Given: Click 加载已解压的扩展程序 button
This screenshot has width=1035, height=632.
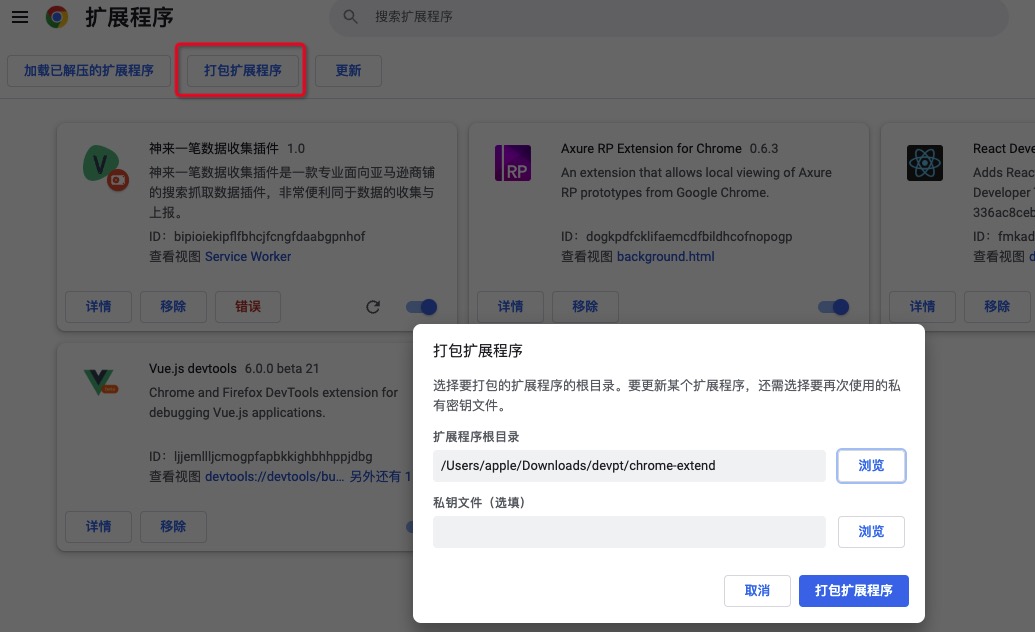Looking at the screenshot, I should [x=89, y=71].
